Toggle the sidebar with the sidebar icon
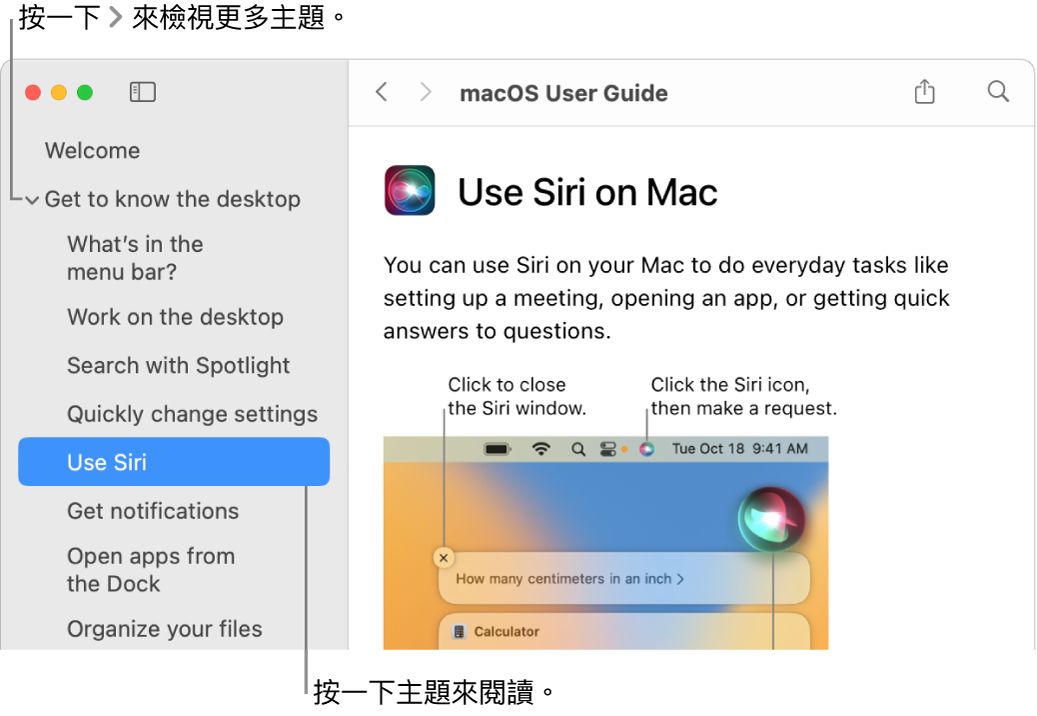This screenshot has height=716, width=1037. pyautogui.click(x=142, y=92)
